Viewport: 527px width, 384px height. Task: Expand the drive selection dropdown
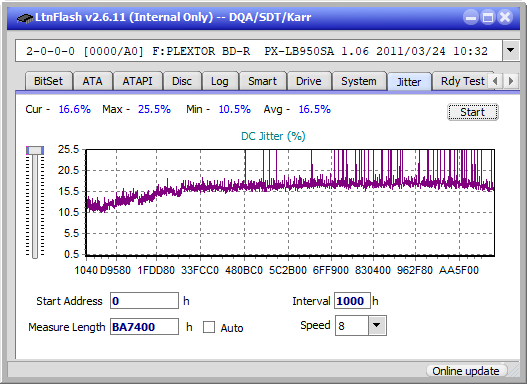point(511,51)
